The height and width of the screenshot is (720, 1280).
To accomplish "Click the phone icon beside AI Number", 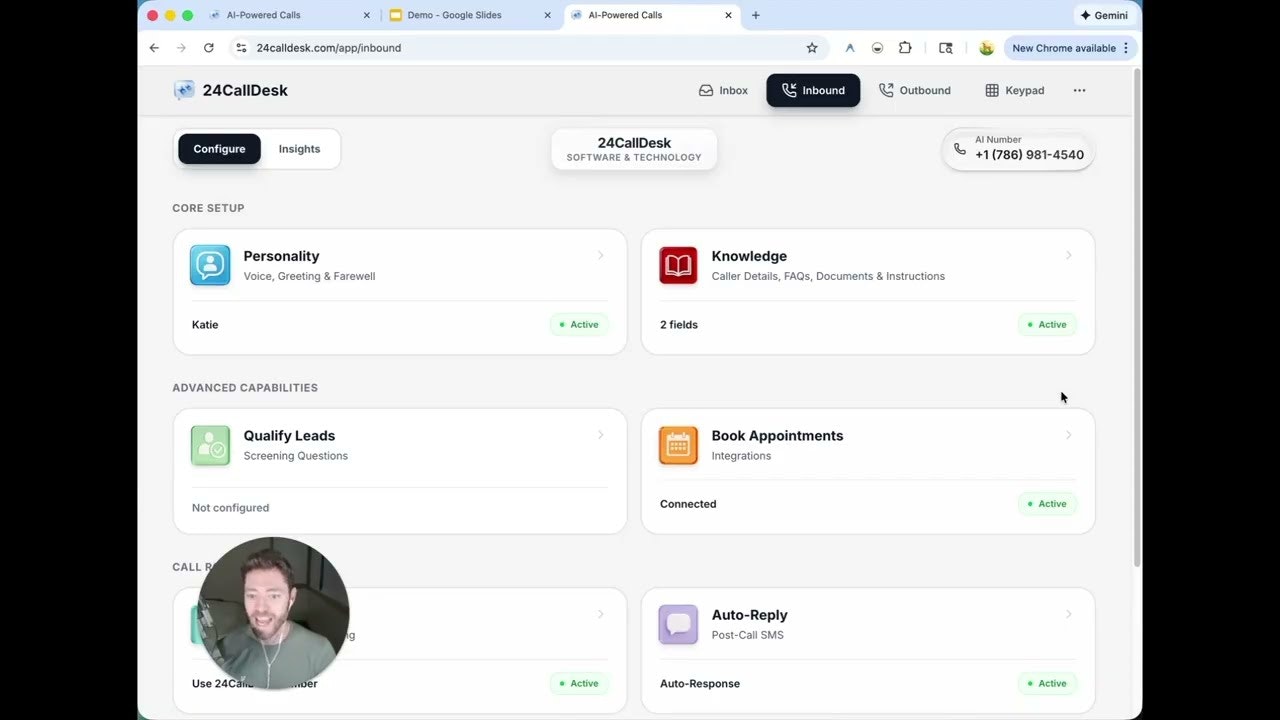I will 960,149.
